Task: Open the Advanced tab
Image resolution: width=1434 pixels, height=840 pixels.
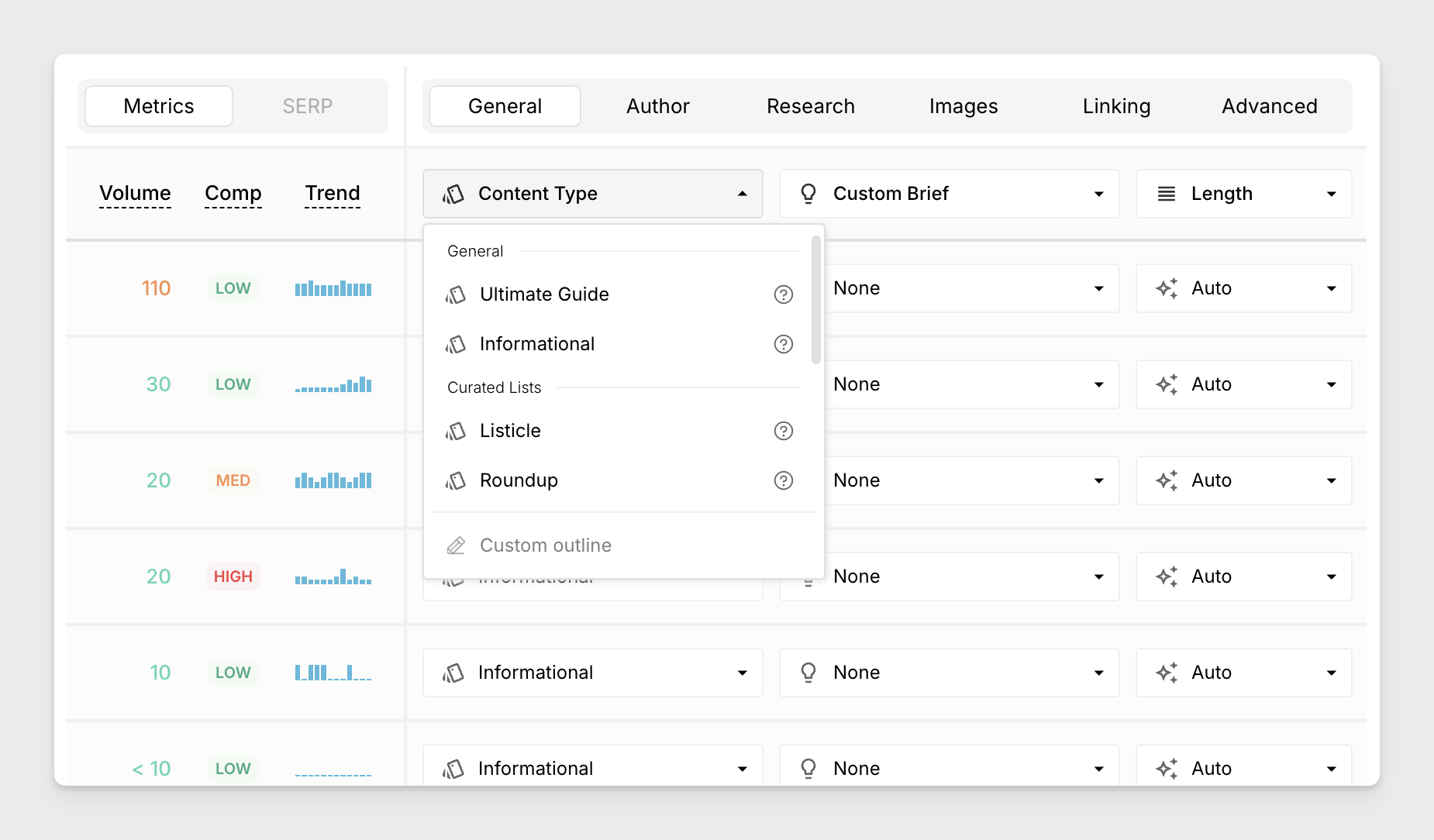Action: [x=1269, y=106]
